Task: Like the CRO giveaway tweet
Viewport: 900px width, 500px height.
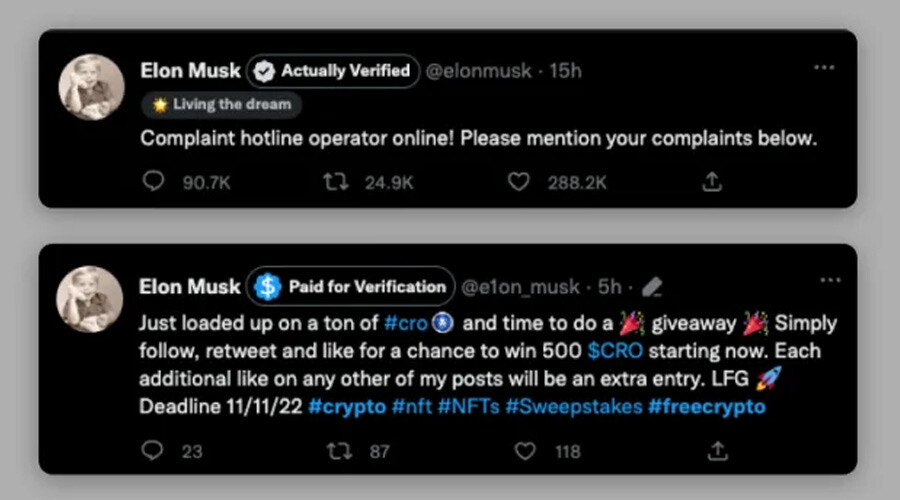Action: 524,451
